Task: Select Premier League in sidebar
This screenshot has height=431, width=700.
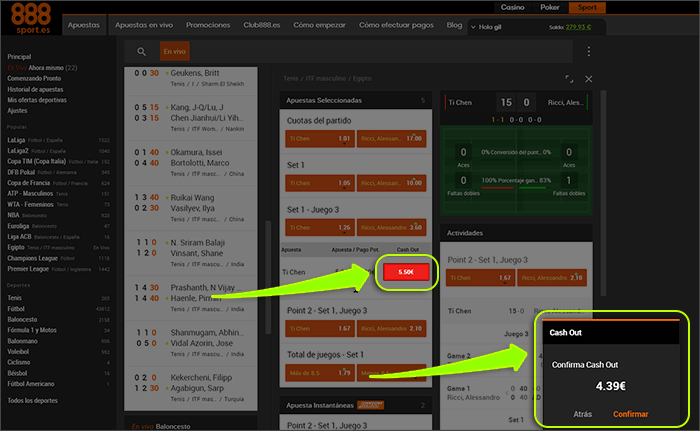Action: [58, 269]
